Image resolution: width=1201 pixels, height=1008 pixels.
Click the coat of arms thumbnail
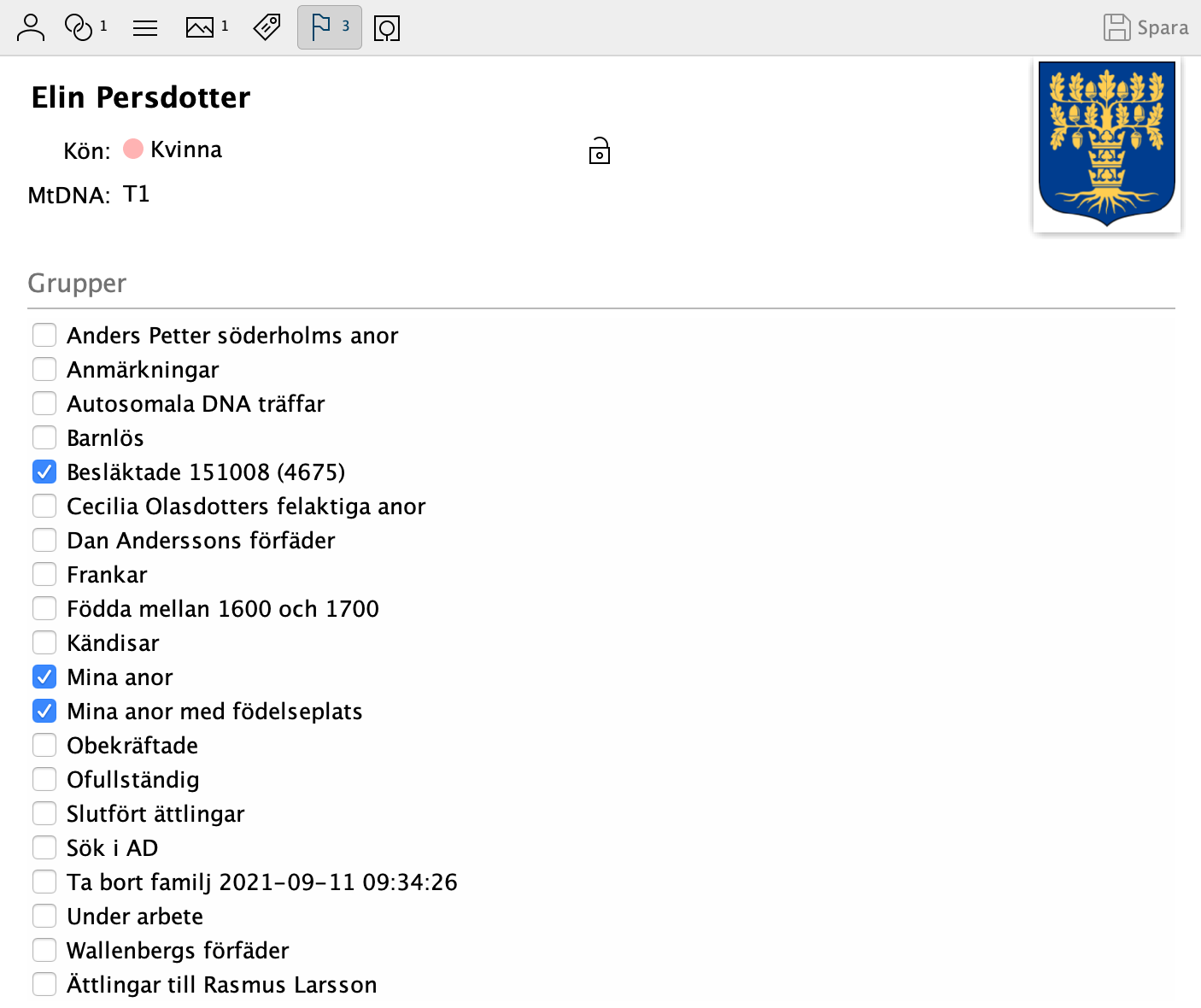(x=1106, y=144)
